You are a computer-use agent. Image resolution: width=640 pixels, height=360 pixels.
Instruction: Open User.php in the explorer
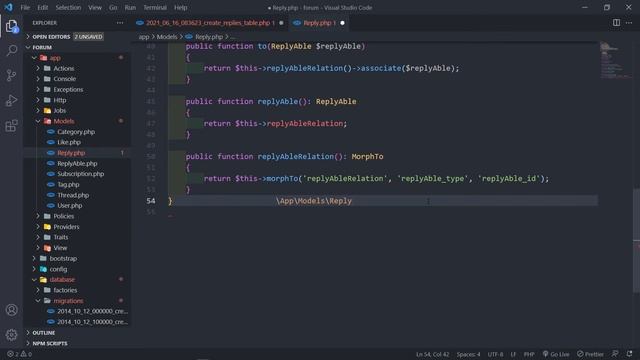[78, 206]
